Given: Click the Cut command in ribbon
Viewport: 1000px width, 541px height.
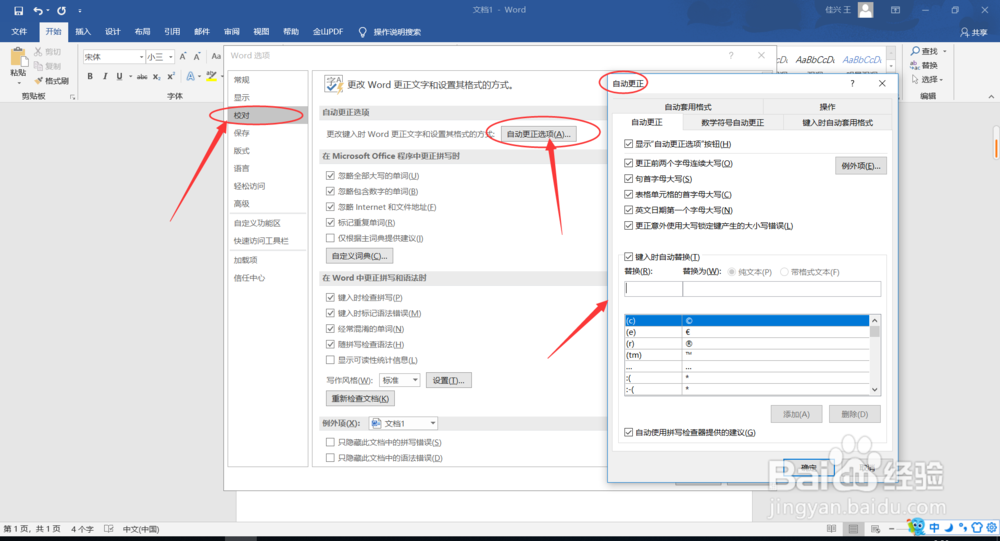Looking at the screenshot, I should [48, 52].
